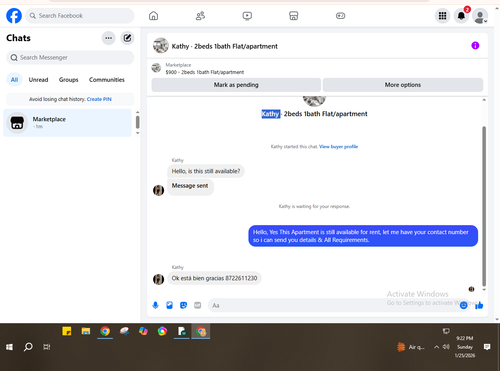
Task: Open Windows taskbar search
Action: pos(28,347)
